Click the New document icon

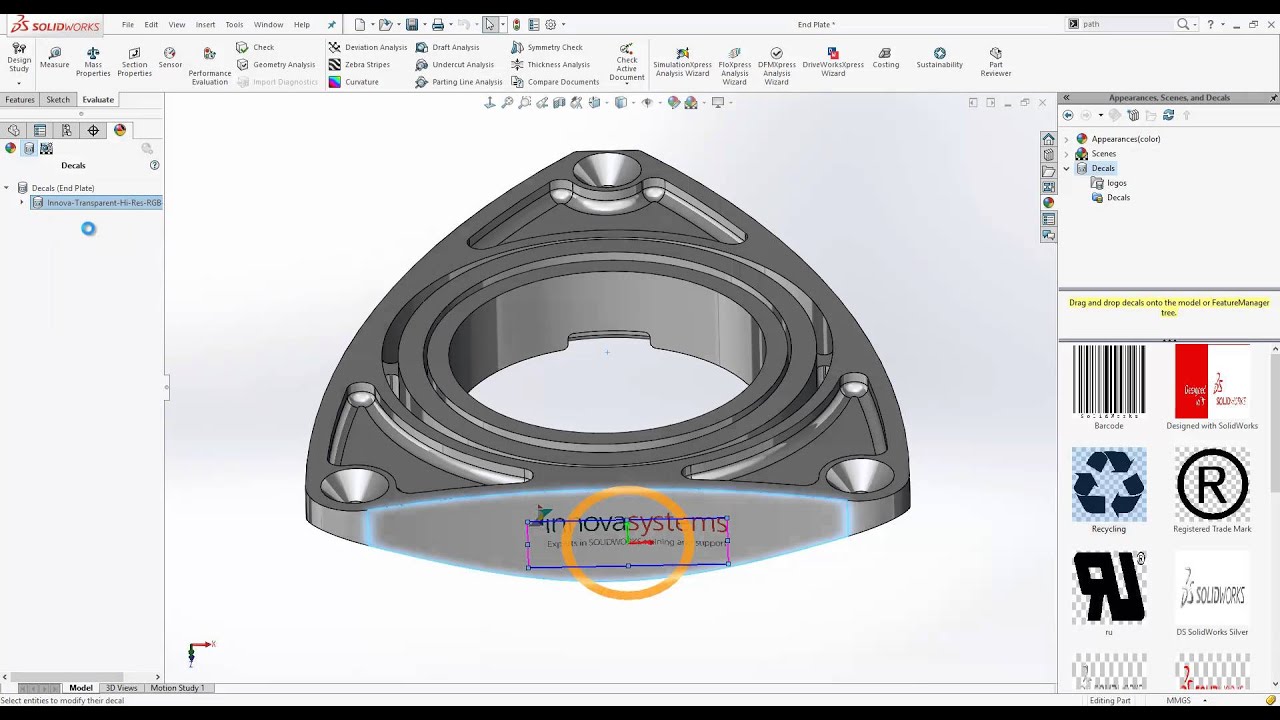point(360,24)
